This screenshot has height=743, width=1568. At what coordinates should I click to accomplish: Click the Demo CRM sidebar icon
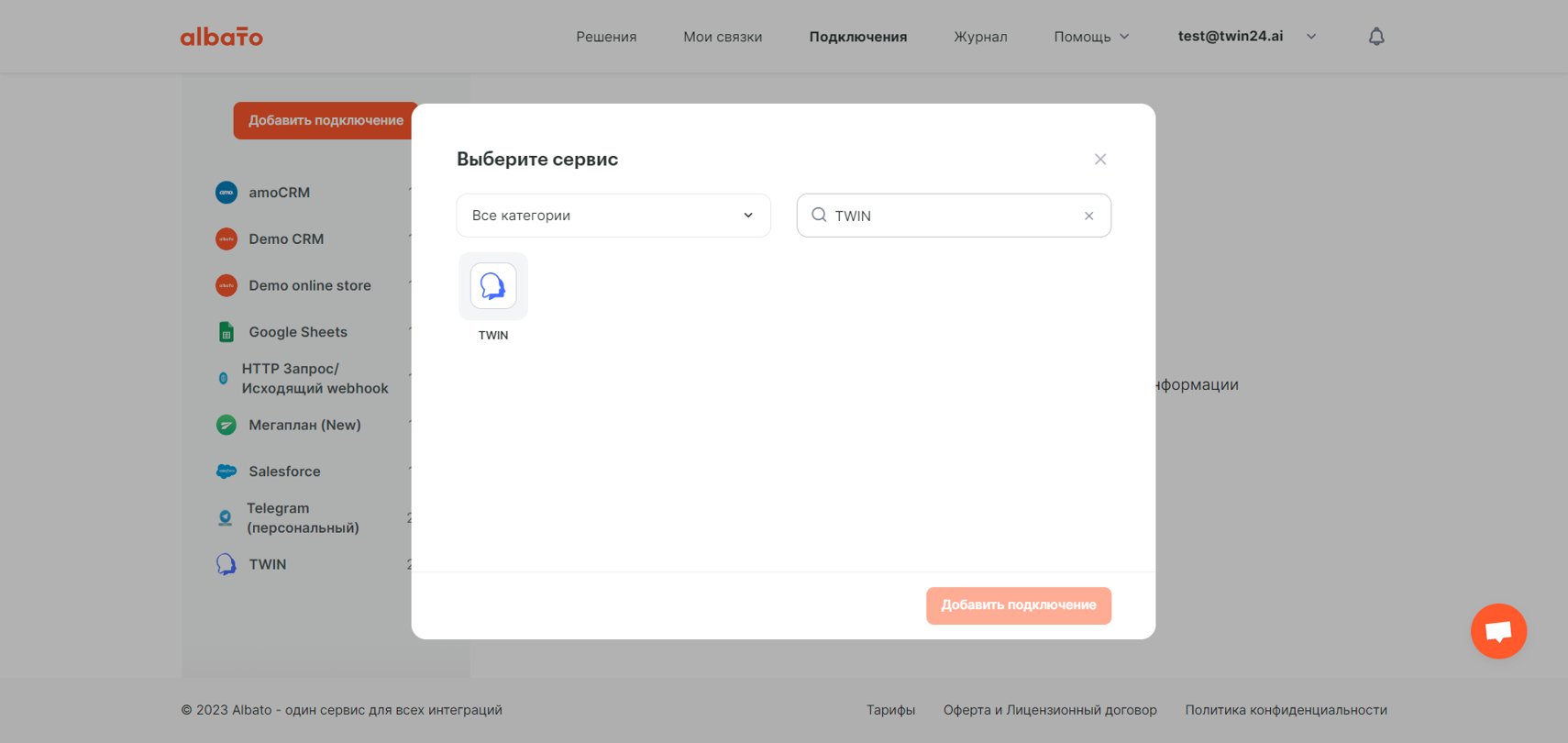click(226, 239)
